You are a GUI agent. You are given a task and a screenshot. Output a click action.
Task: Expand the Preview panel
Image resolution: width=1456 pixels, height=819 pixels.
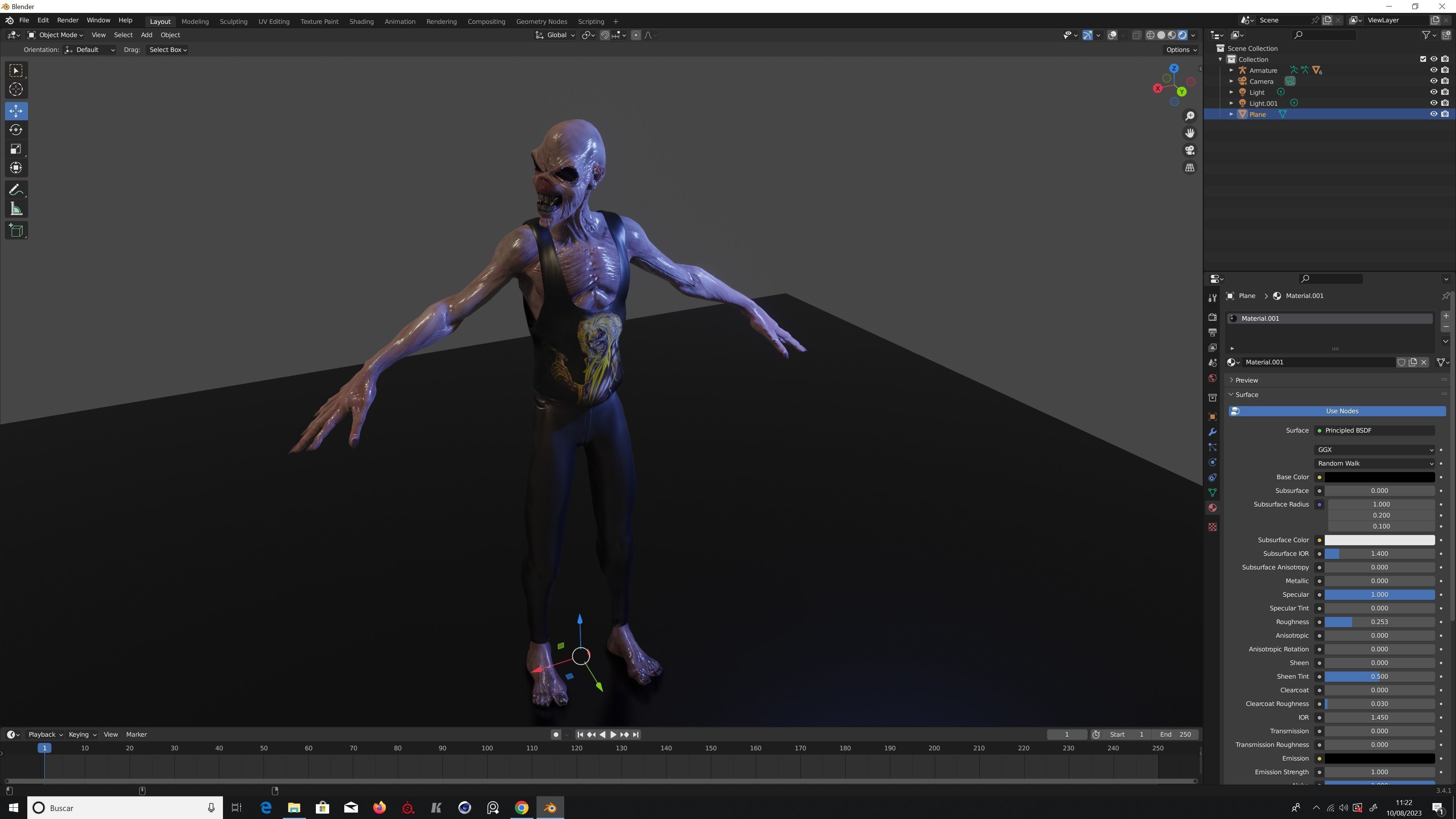click(x=1246, y=380)
